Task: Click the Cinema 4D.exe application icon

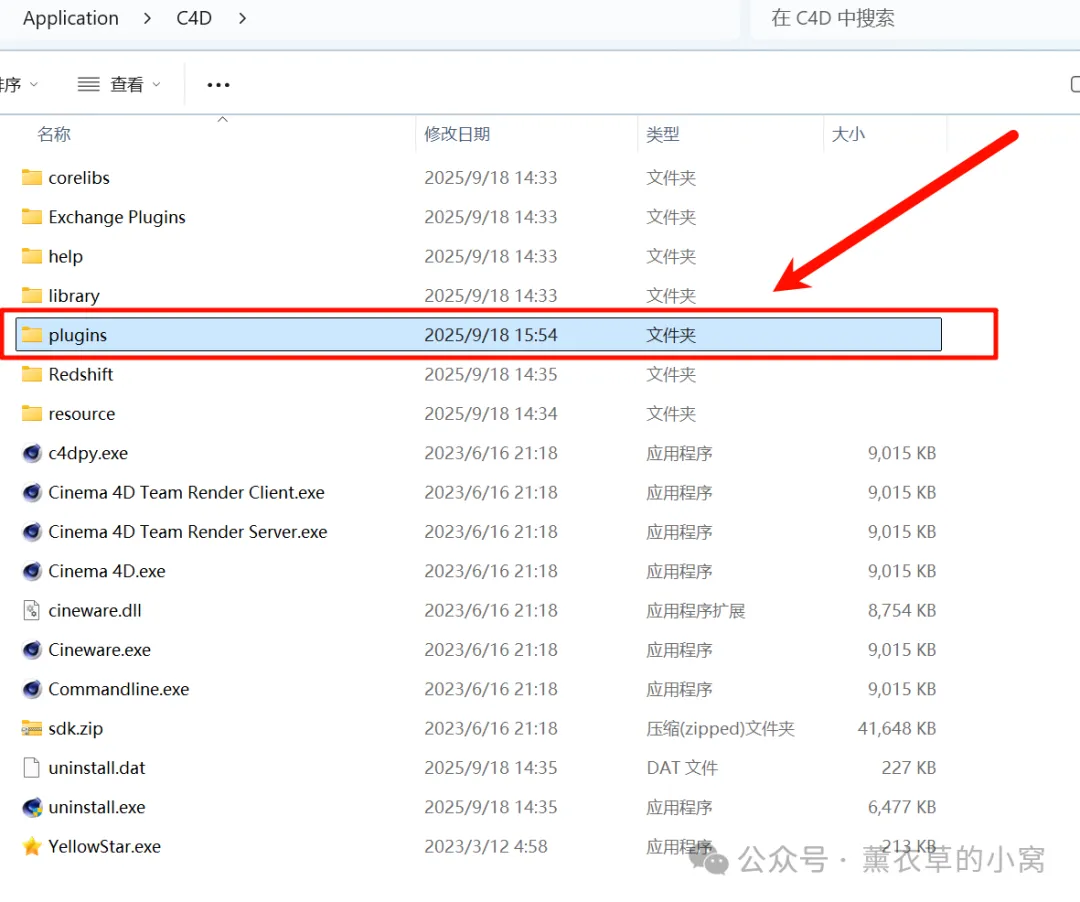Action: coord(32,571)
